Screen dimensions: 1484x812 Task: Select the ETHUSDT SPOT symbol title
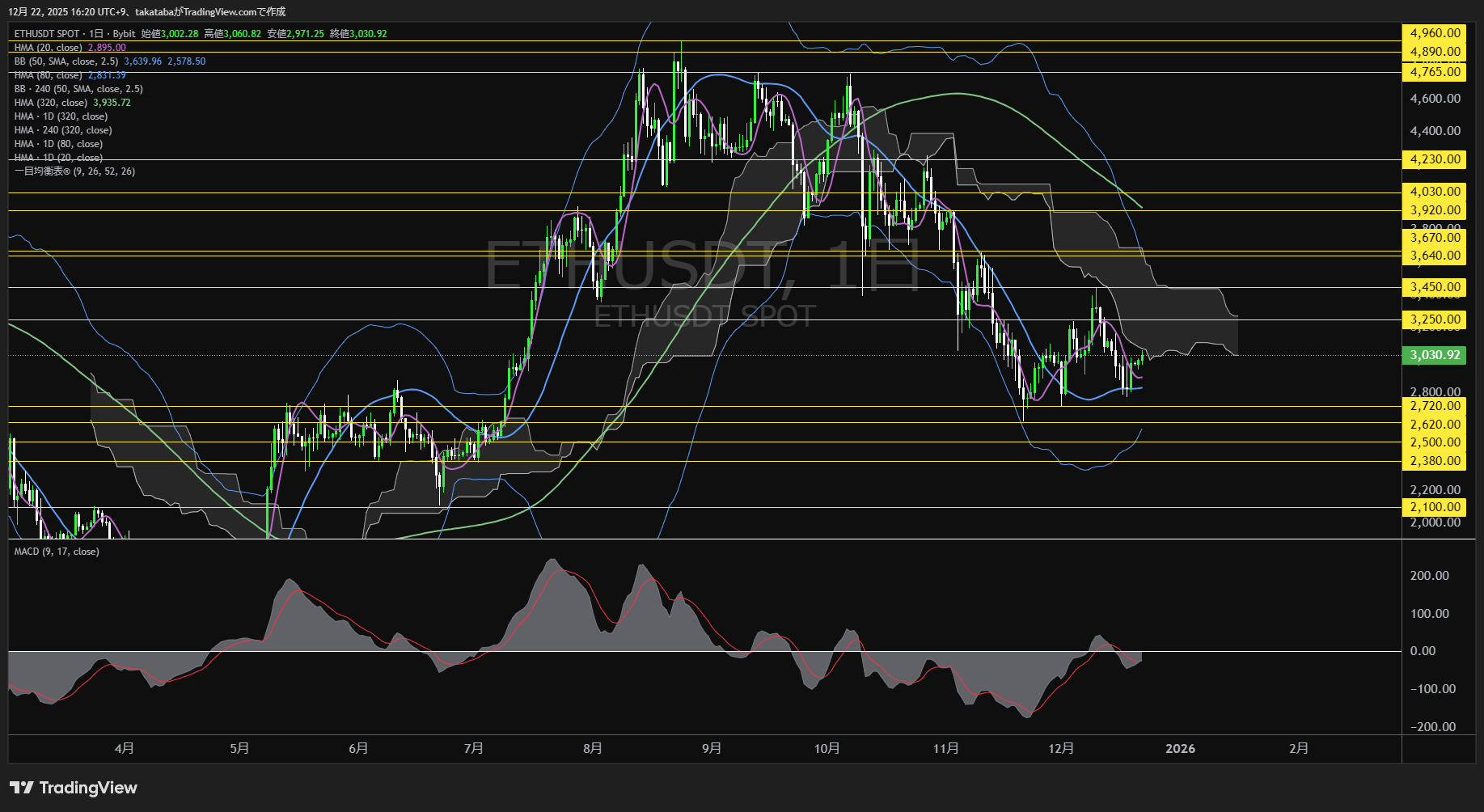tap(47, 34)
